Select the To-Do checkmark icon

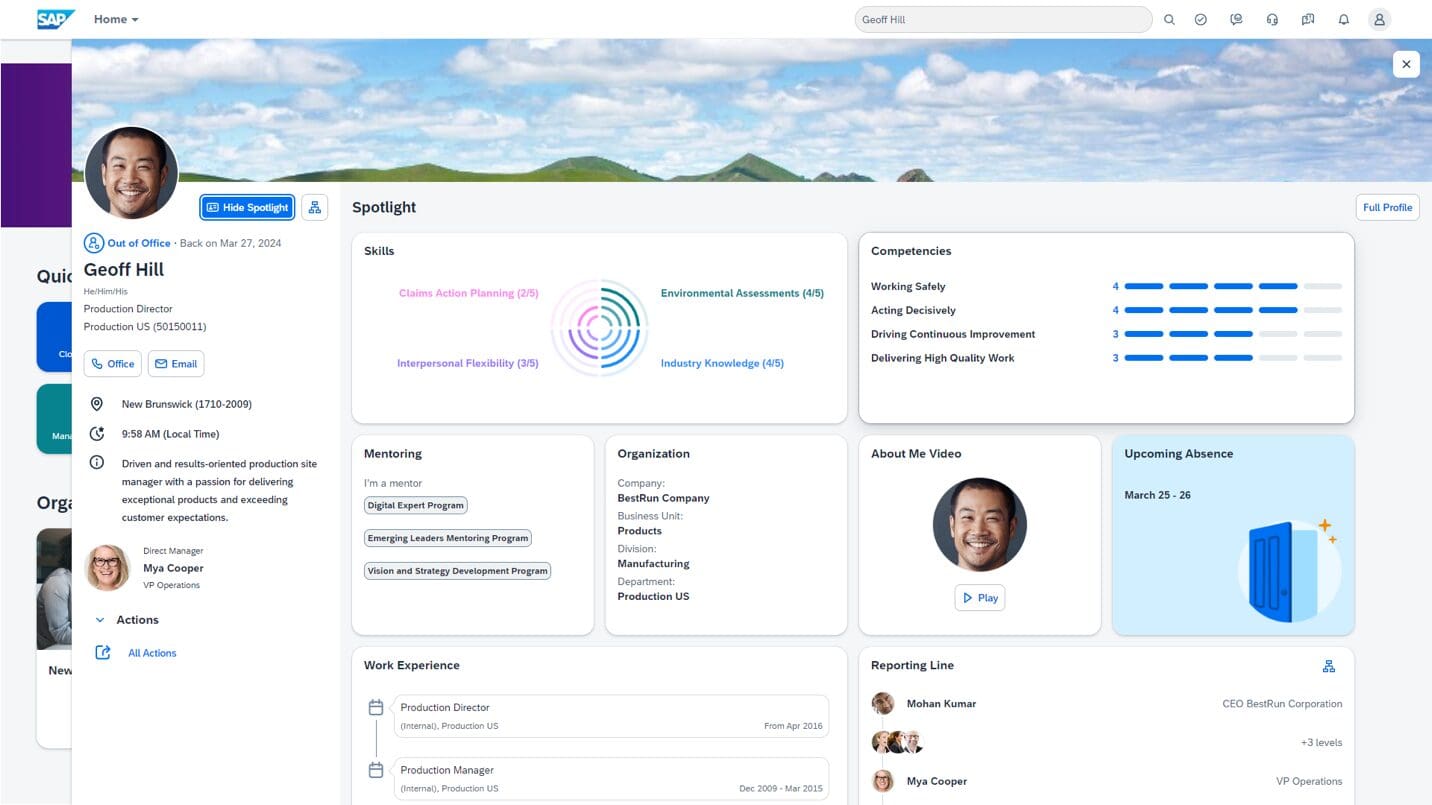pyautogui.click(x=1200, y=19)
